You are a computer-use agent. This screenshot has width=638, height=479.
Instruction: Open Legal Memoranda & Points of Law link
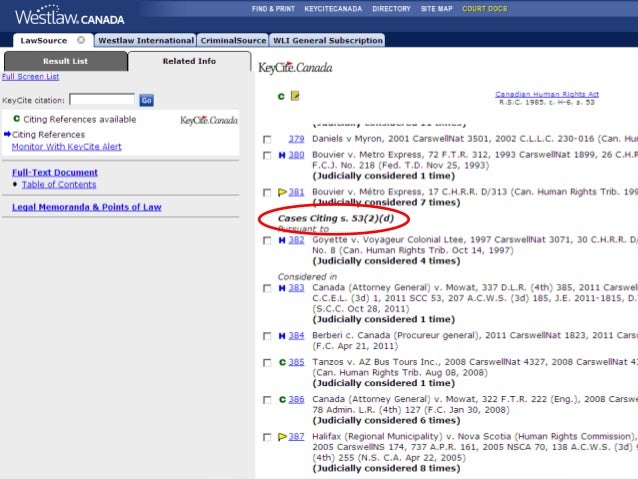coord(87,207)
